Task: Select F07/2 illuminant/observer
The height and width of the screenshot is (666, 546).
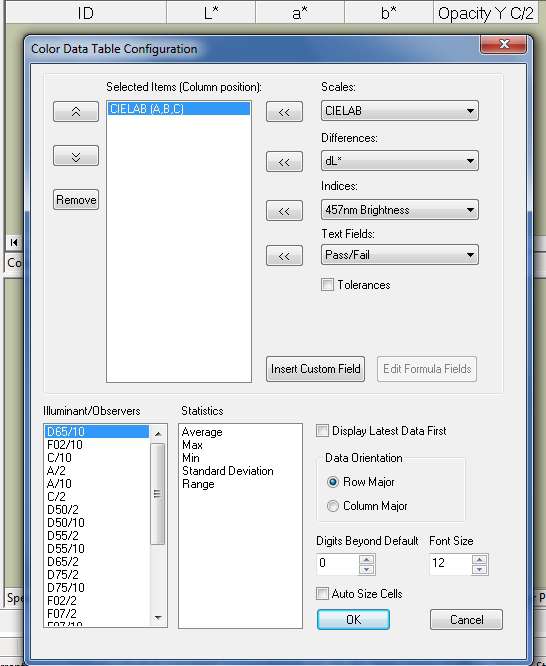Action: [x=97, y=614]
